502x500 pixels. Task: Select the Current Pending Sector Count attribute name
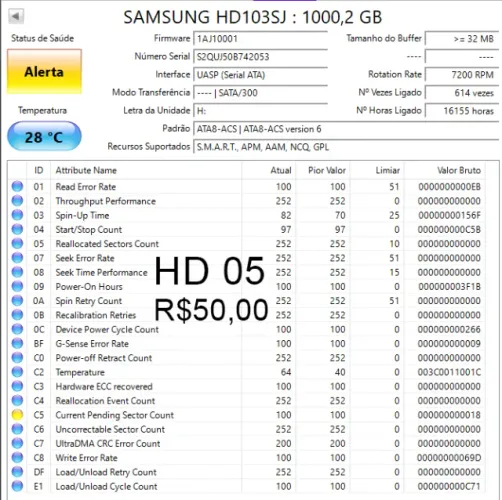[115, 415]
